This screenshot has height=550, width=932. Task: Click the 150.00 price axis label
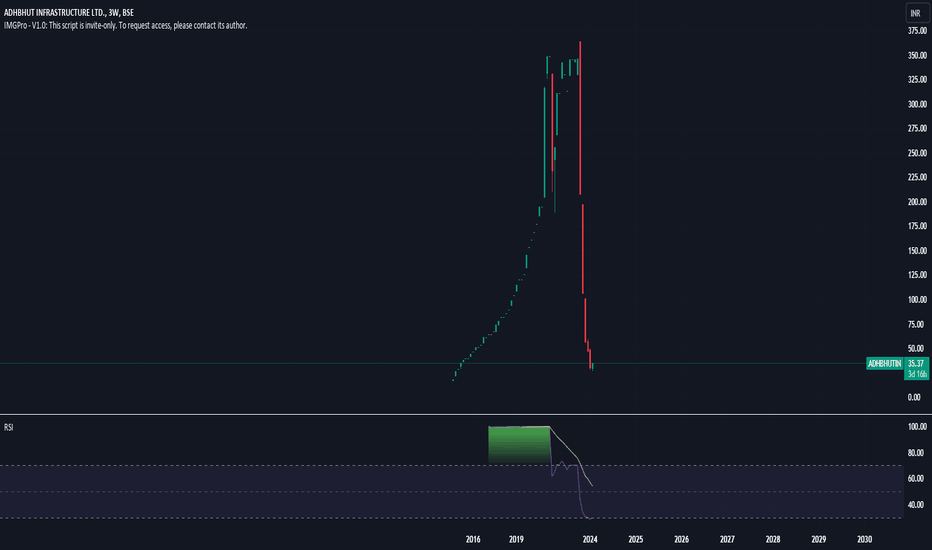tap(917, 251)
